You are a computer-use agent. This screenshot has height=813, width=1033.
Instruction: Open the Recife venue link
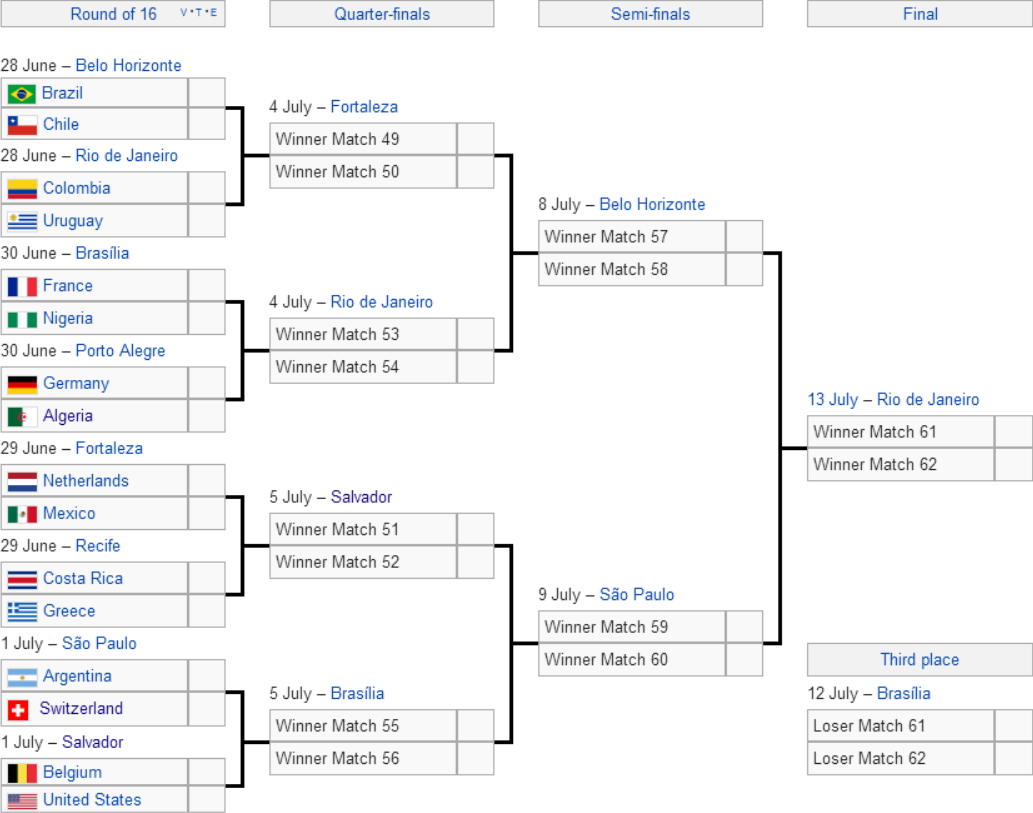pyautogui.click(x=98, y=546)
